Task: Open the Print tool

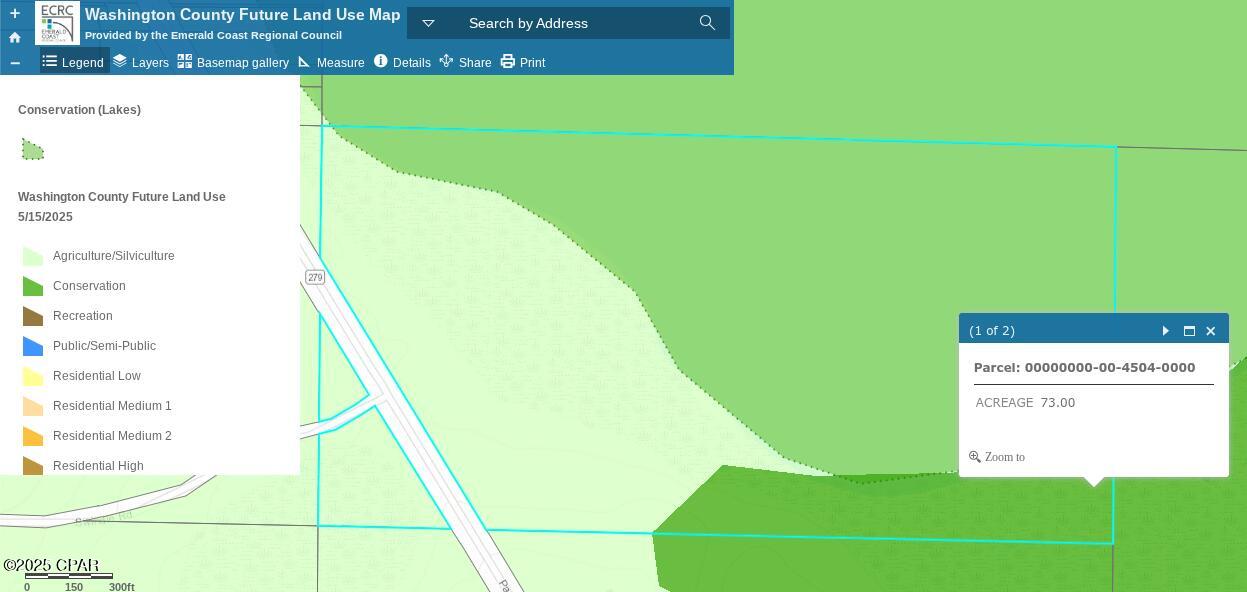Action: (524, 62)
